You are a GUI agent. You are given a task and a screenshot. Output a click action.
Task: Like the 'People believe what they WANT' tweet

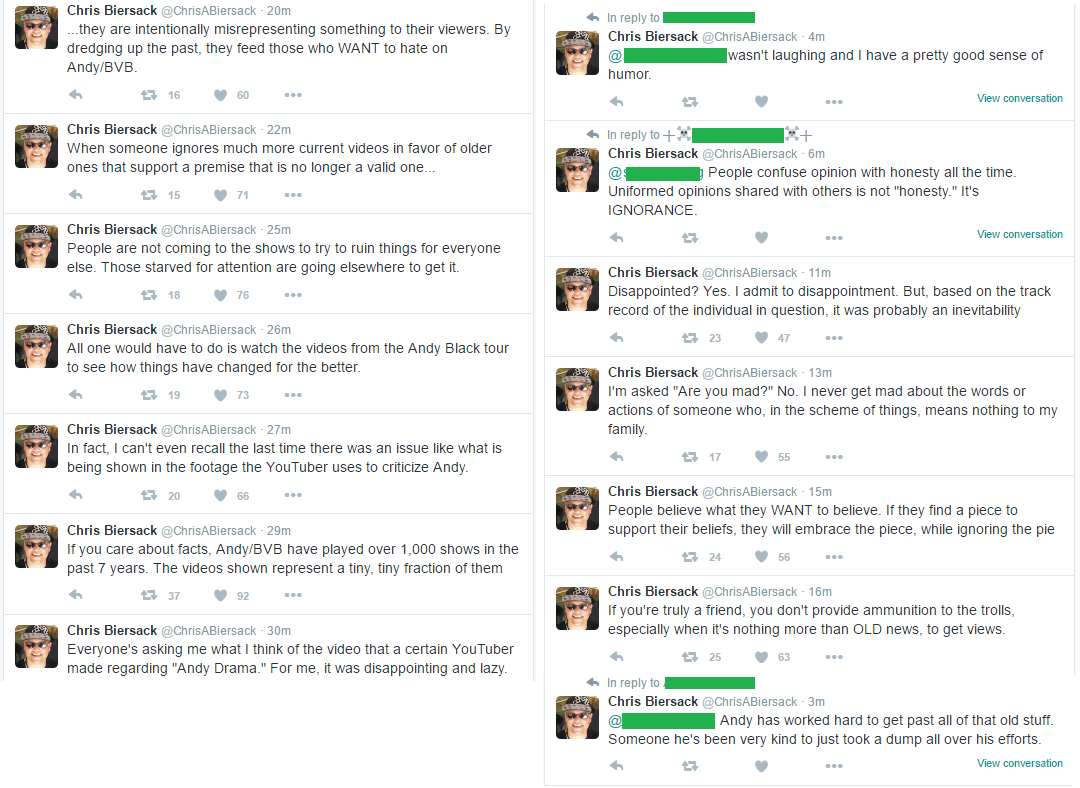pyautogui.click(x=761, y=557)
